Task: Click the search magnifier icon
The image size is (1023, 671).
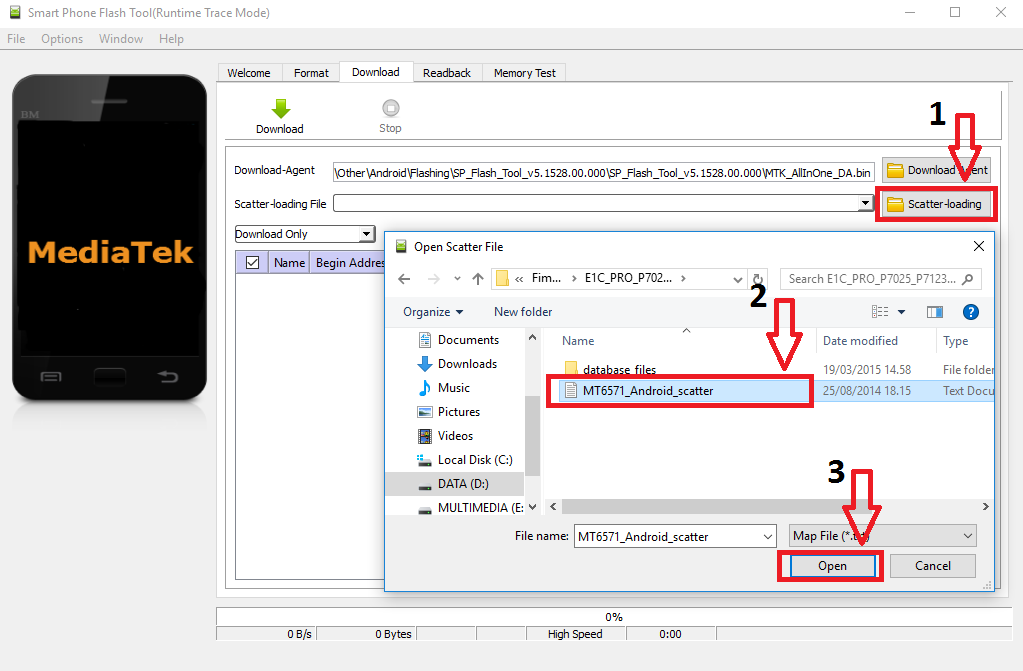Action: pos(968,279)
